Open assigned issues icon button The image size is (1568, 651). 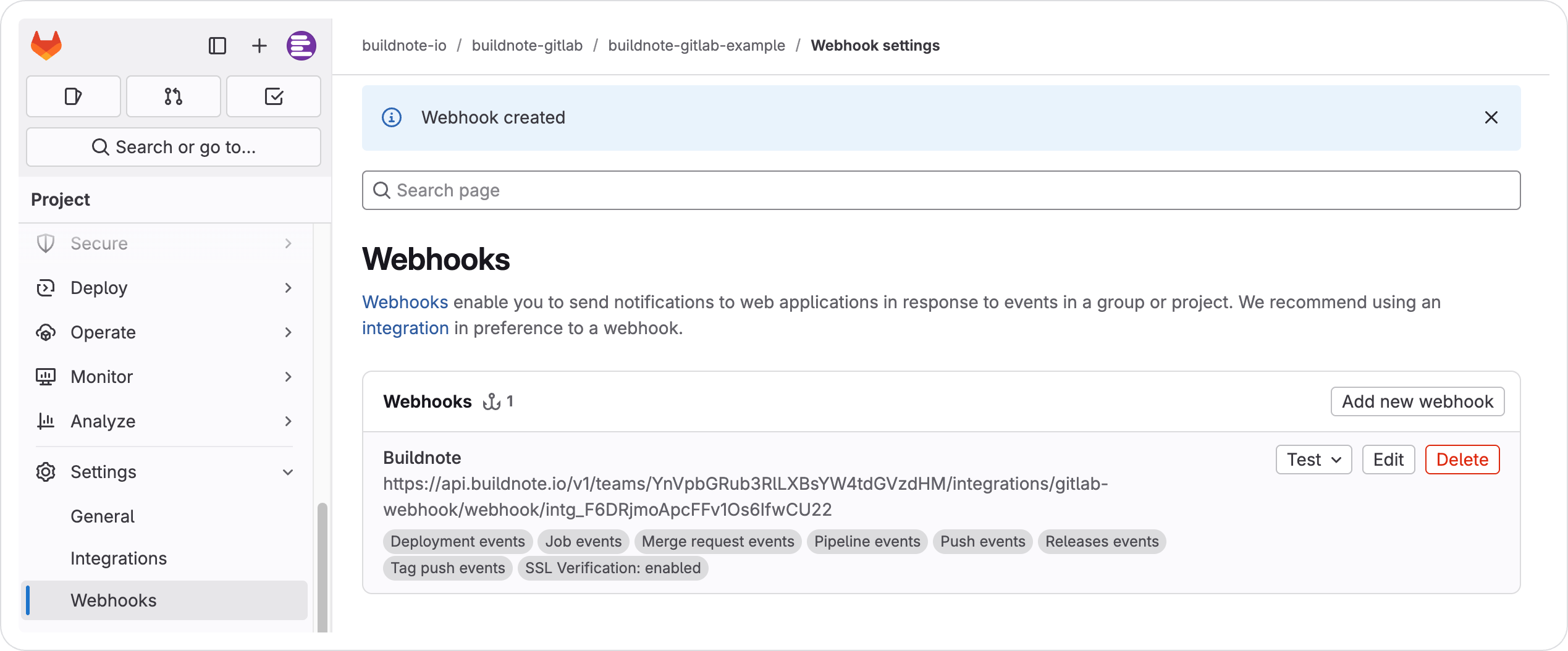74,96
